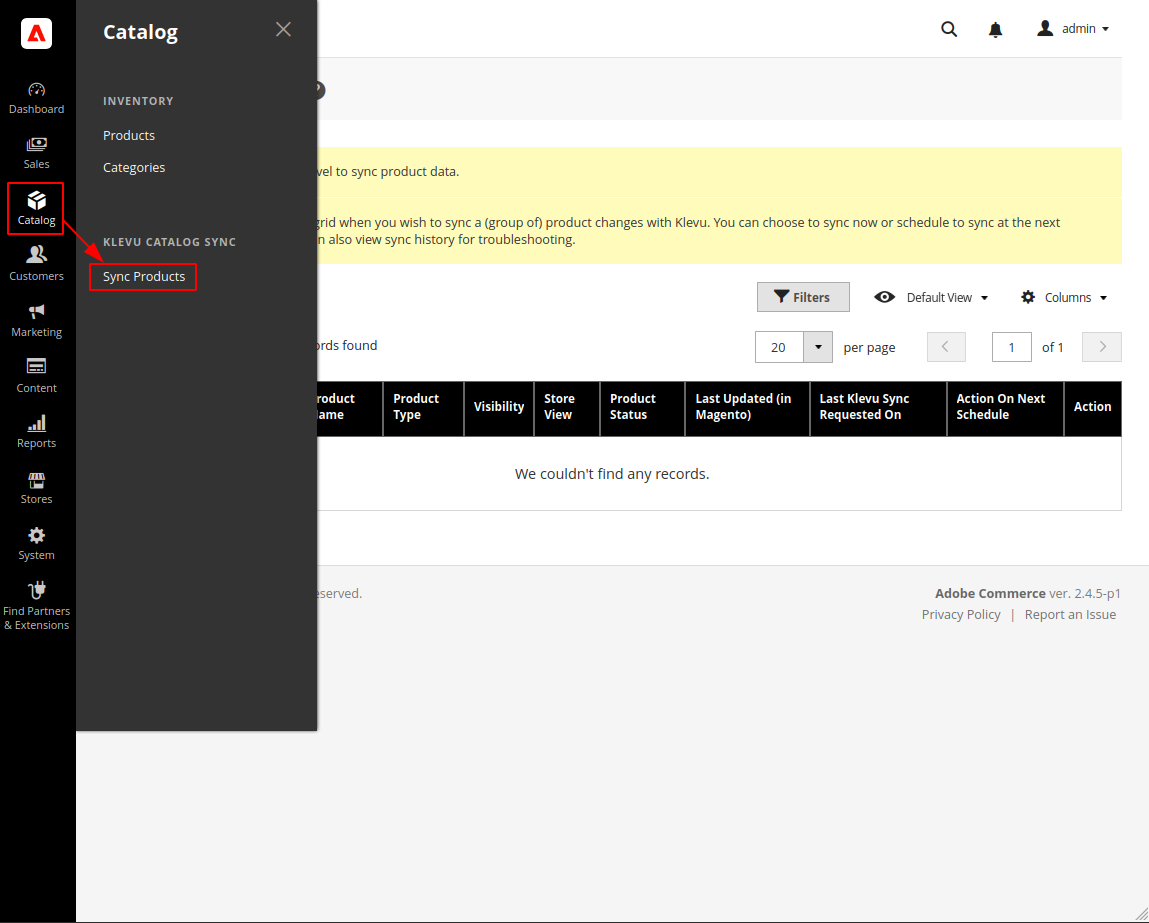Sort by Store View column
The width and height of the screenshot is (1149, 923).
(567, 409)
